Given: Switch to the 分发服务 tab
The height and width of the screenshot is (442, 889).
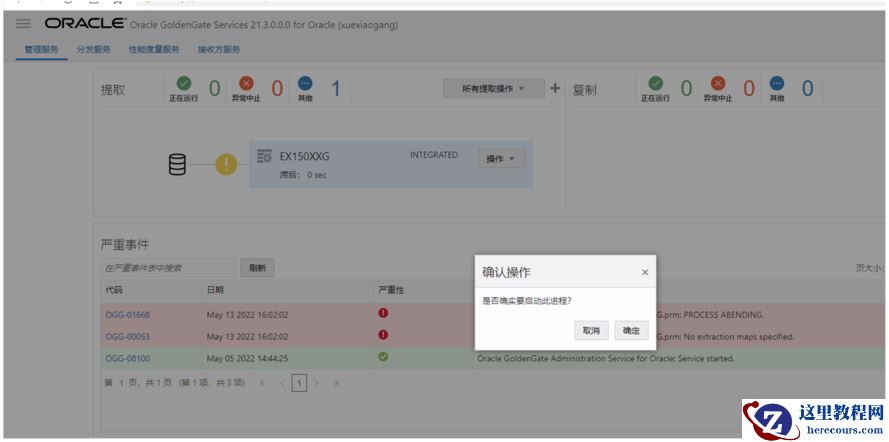Looking at the screenshot, I should click(x=94, y=49).
